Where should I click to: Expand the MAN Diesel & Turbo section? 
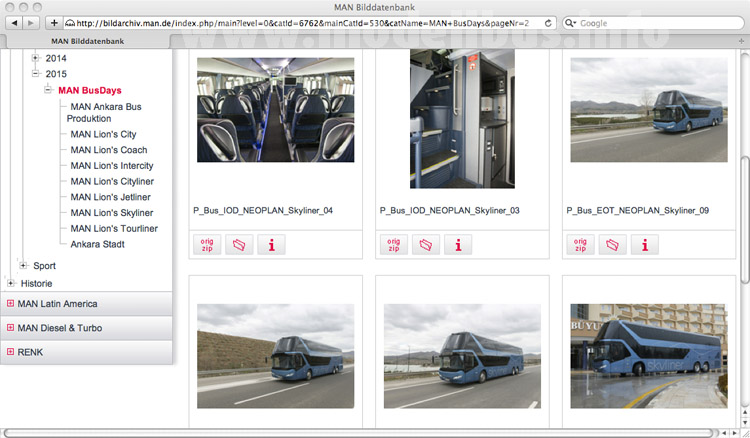point(11,328)
